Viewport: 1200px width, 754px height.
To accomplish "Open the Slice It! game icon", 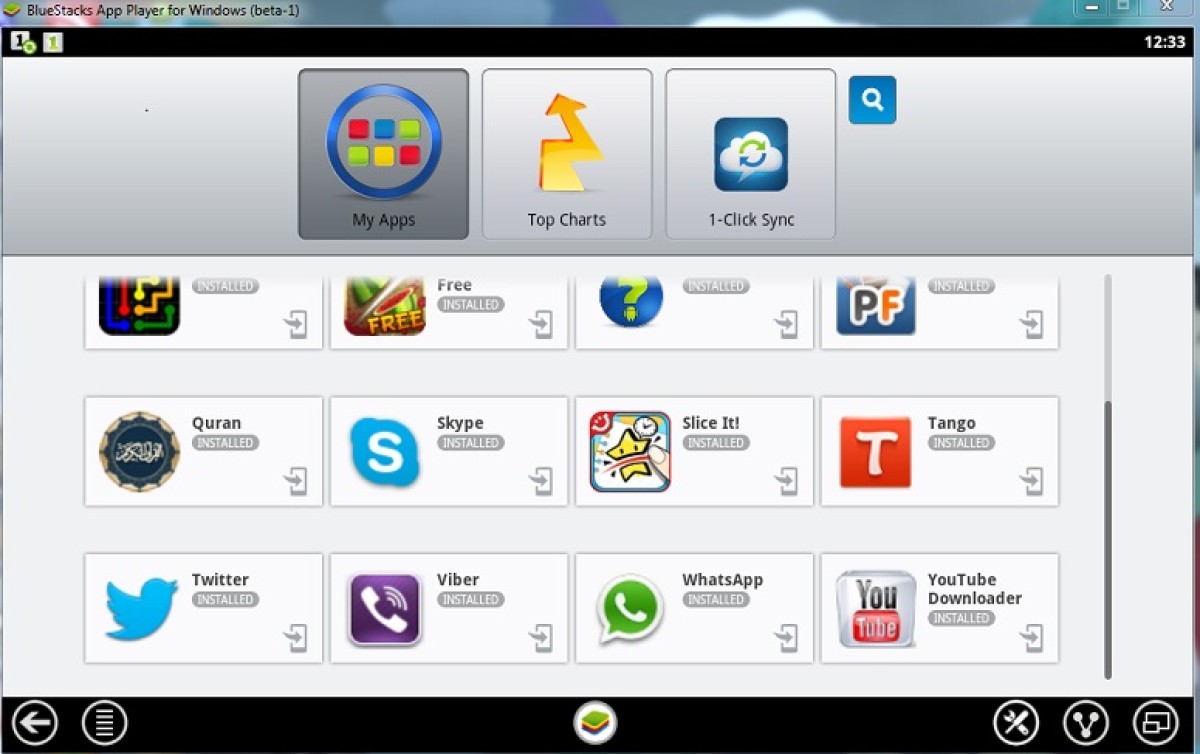I will click(630, 452).
